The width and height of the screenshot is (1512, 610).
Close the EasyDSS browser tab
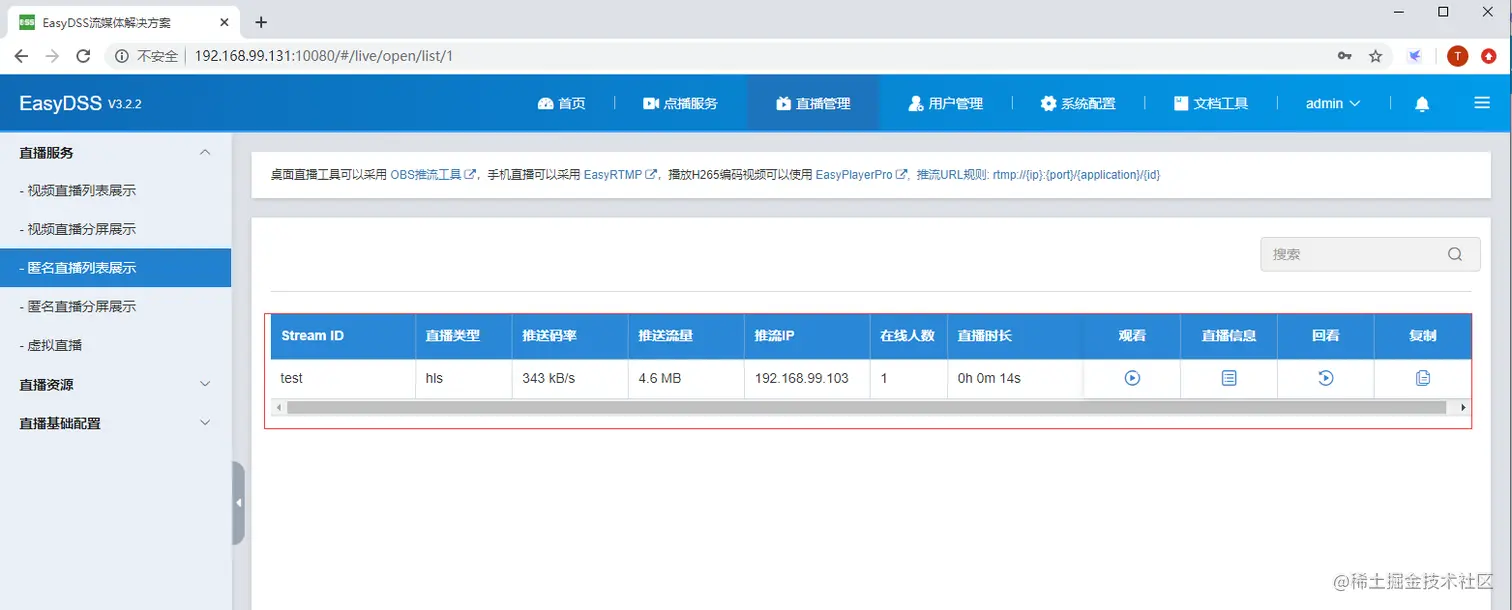[224, 22]
